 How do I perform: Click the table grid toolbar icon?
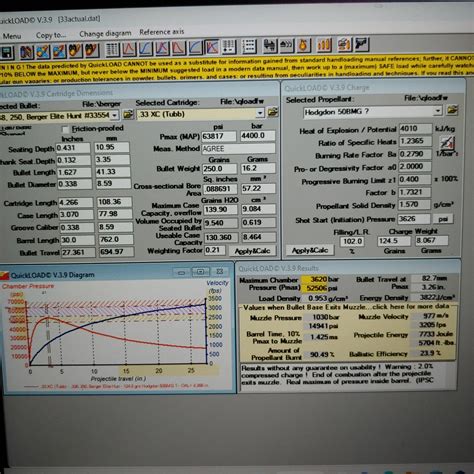tap(112, 49)
